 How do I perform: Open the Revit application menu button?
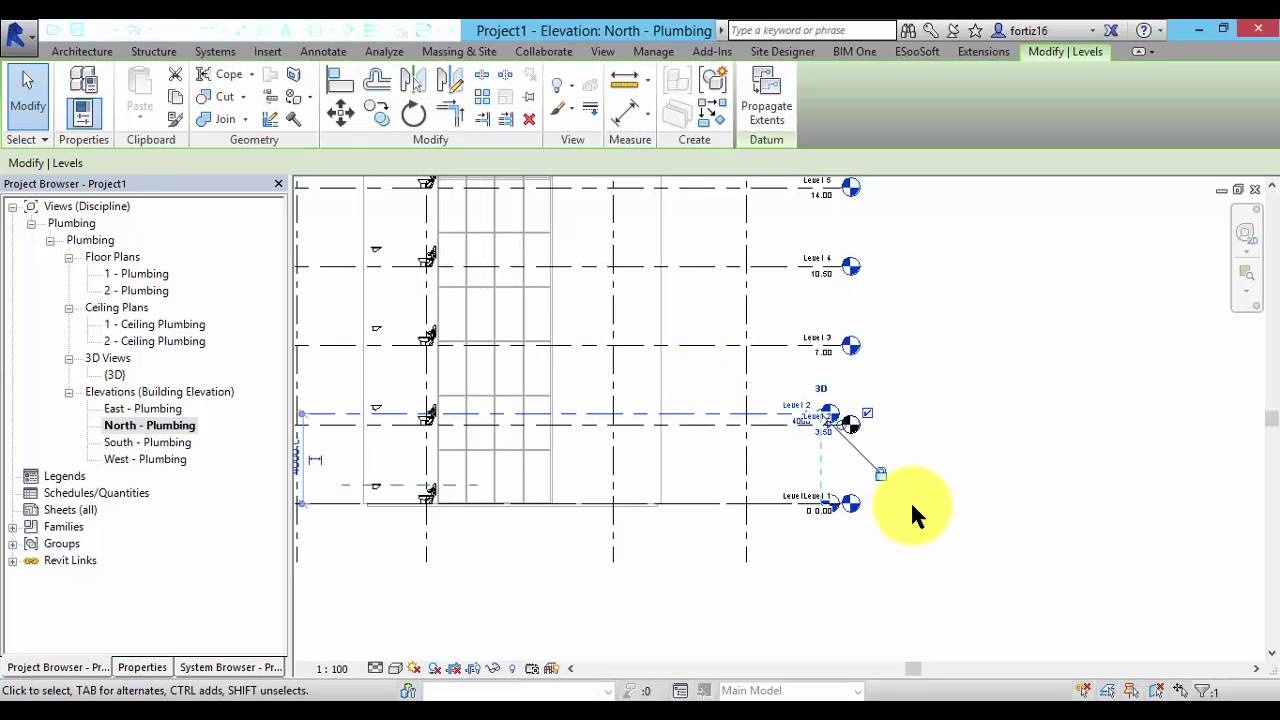[17, 36]
